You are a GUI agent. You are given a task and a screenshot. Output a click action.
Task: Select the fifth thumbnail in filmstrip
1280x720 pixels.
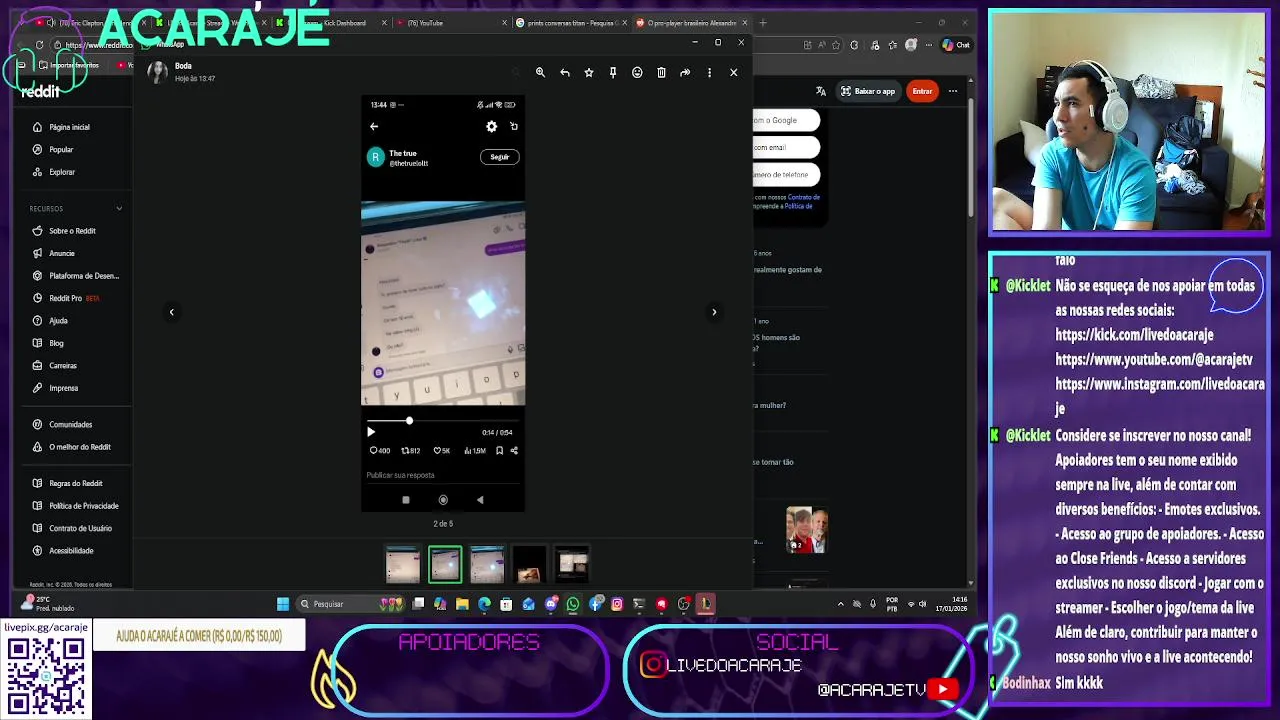pyautogui.click(x=572, y=564)
